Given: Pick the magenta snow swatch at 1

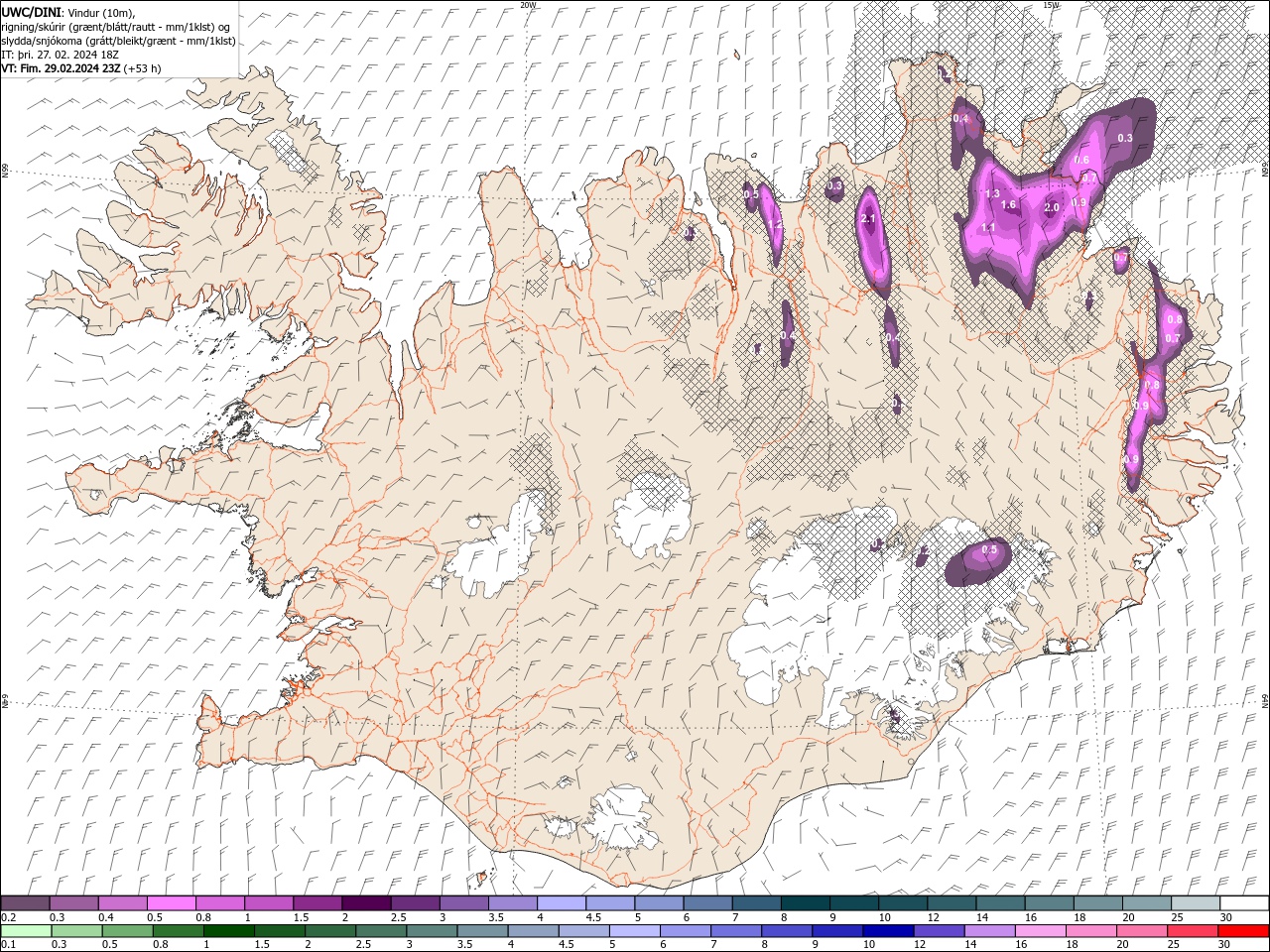Looking at the screenshot, I should 269,902.
